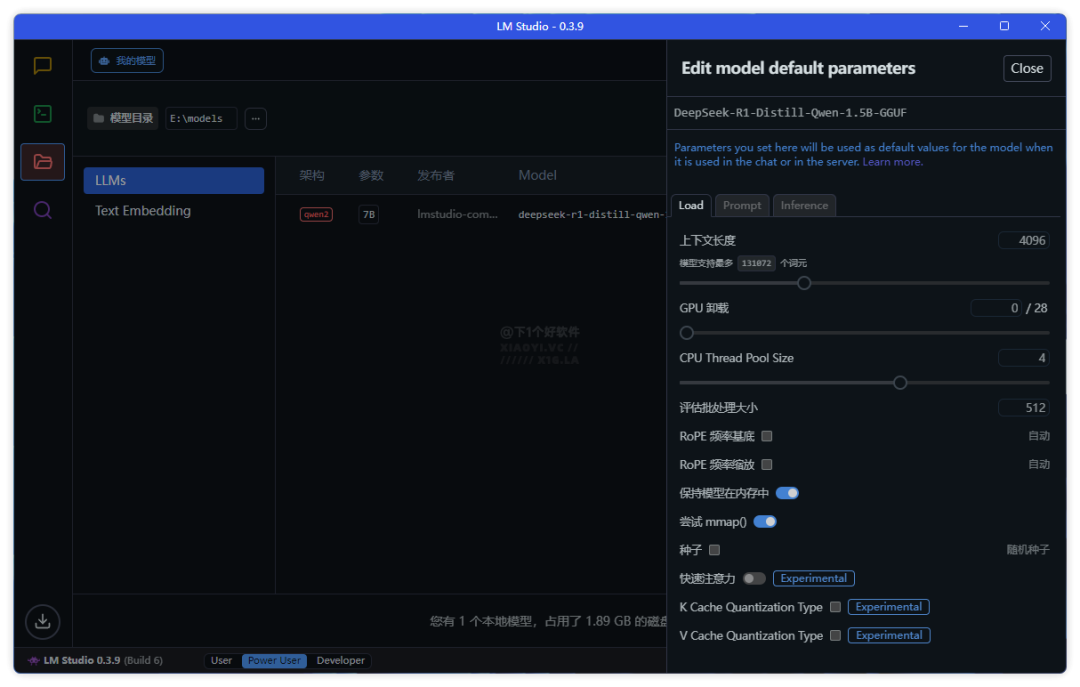This screenshot has height=687, width=1080.
Task: Open the Downloads icon at bottom left
Action: pyautogui.click(x=42, y=622)
